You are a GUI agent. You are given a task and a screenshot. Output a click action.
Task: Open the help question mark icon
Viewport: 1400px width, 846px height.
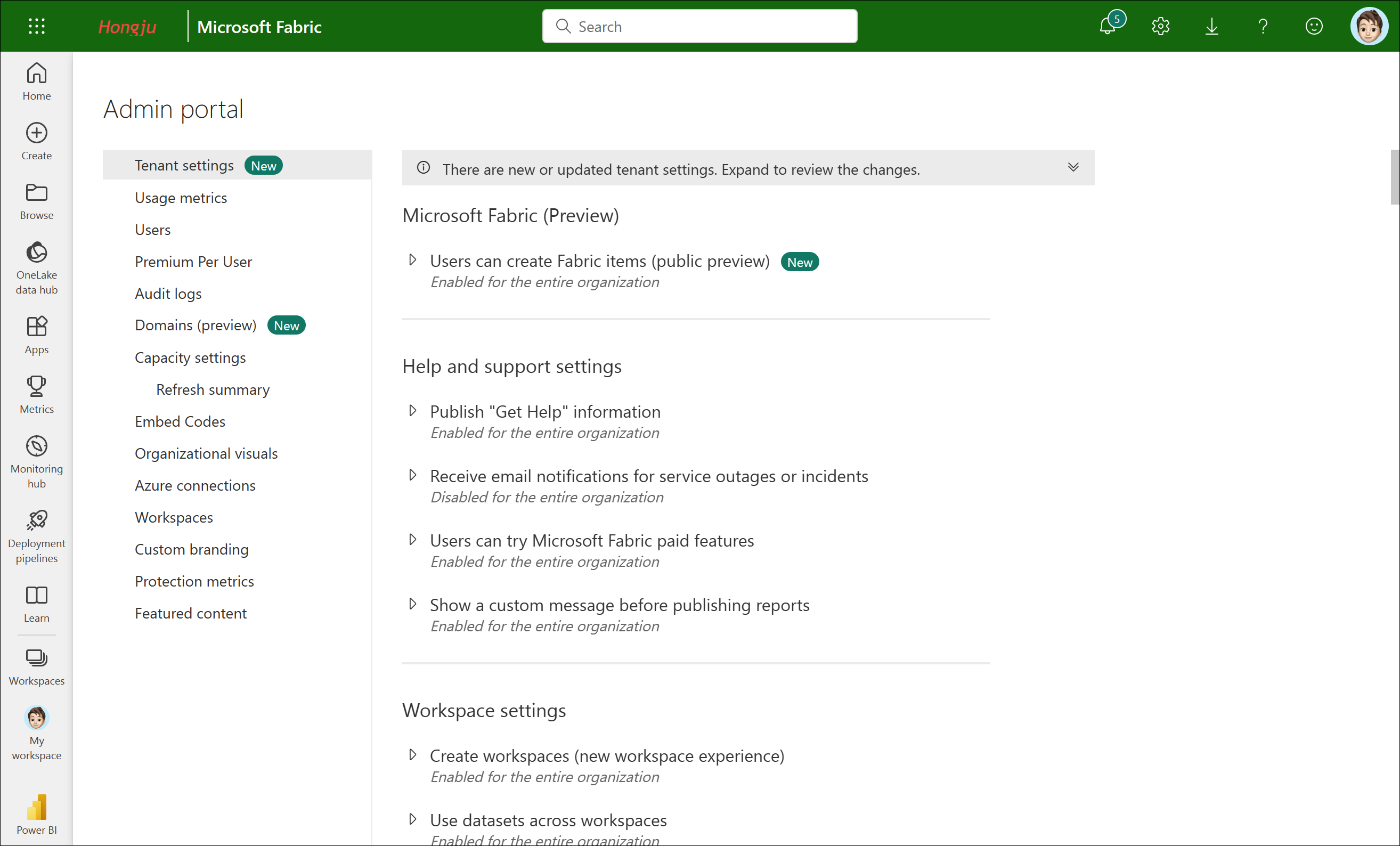[x=1263, y=26]
